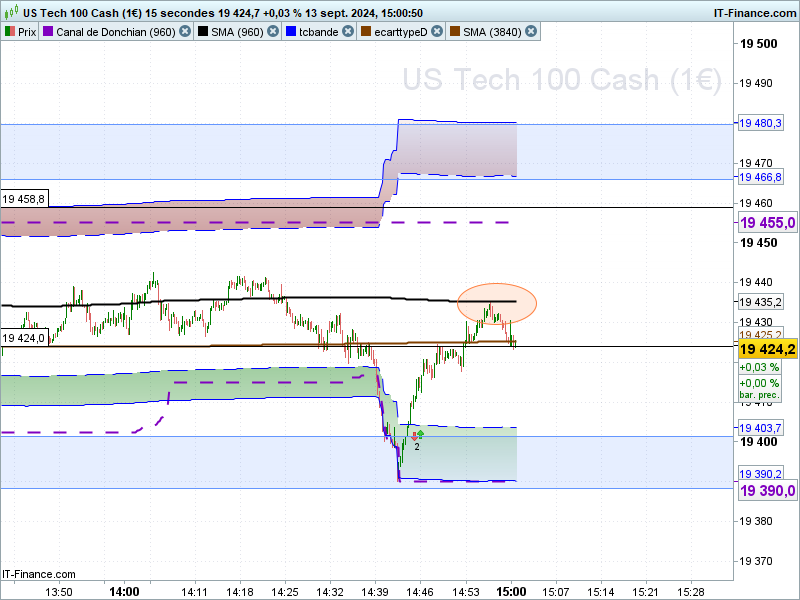Click the purple Canal de Donchian color swatch
800x600 pixels.
point(48,32)
